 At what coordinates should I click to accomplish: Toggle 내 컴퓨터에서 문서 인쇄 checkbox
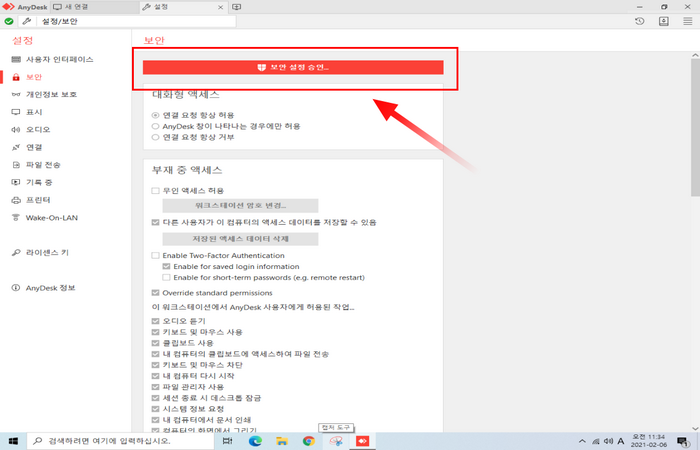pos(155,420)
